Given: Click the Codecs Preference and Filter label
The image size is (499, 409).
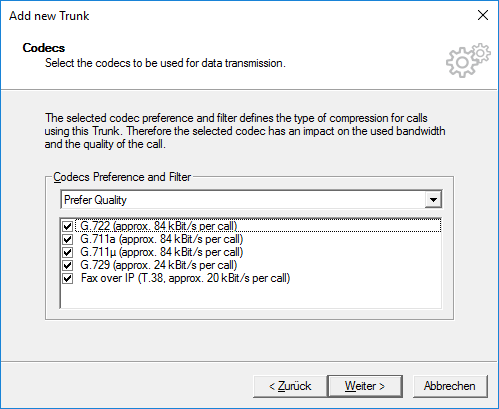Looking at the screenshot, I should [122, 177].
